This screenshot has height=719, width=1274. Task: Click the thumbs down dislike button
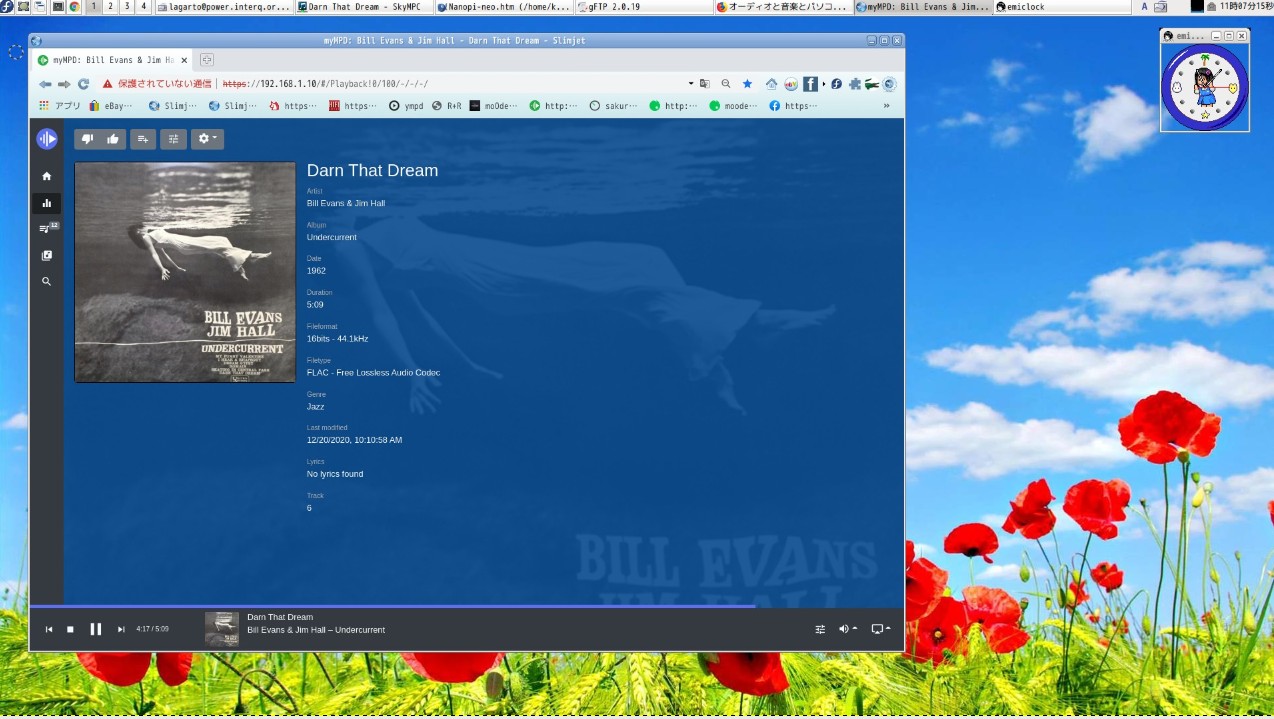click(x=87, y=139)
